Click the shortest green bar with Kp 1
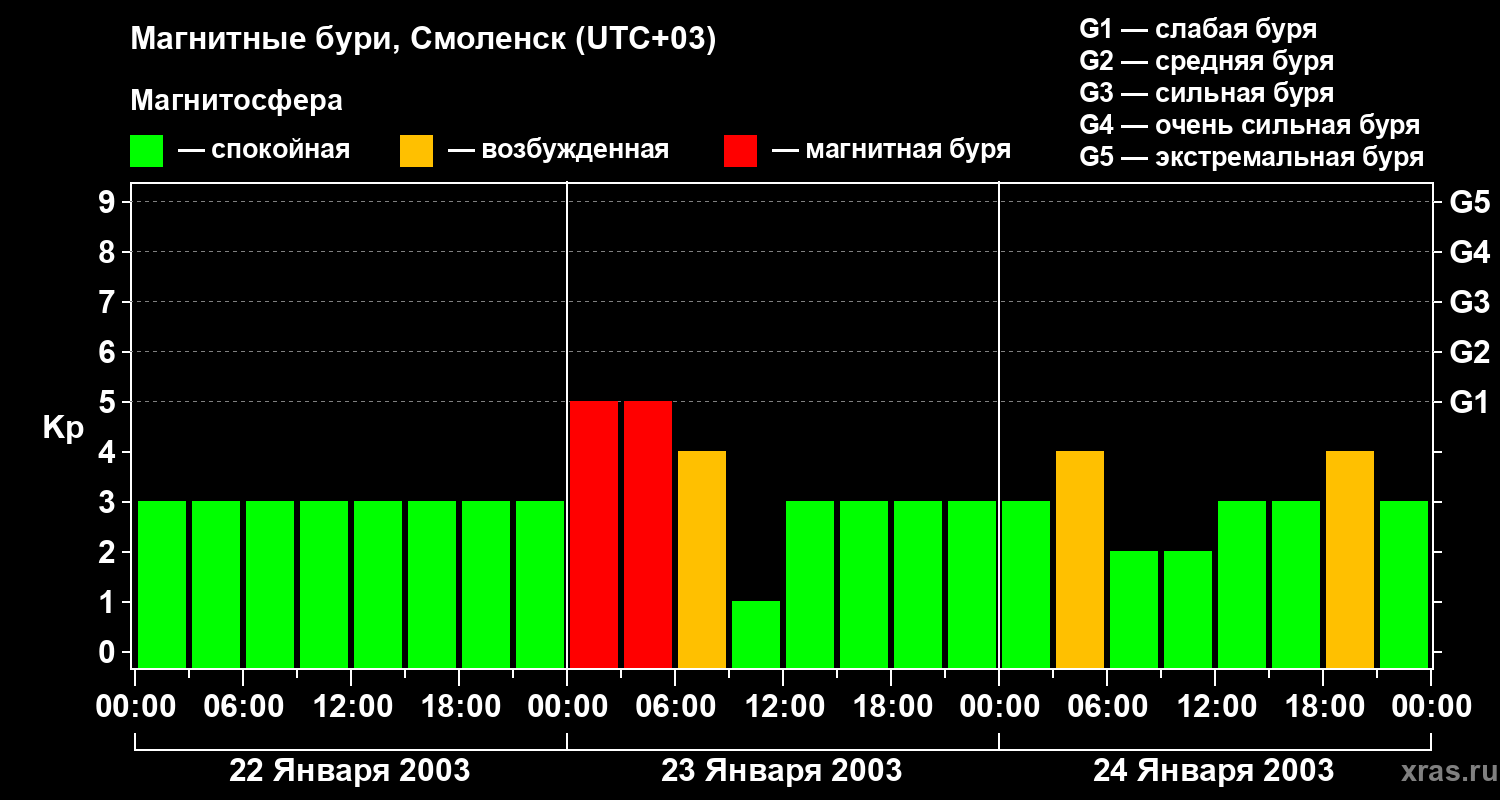The height and width of the screenshot is (800, 1500). pyautogui.click(x=756, y=634)
